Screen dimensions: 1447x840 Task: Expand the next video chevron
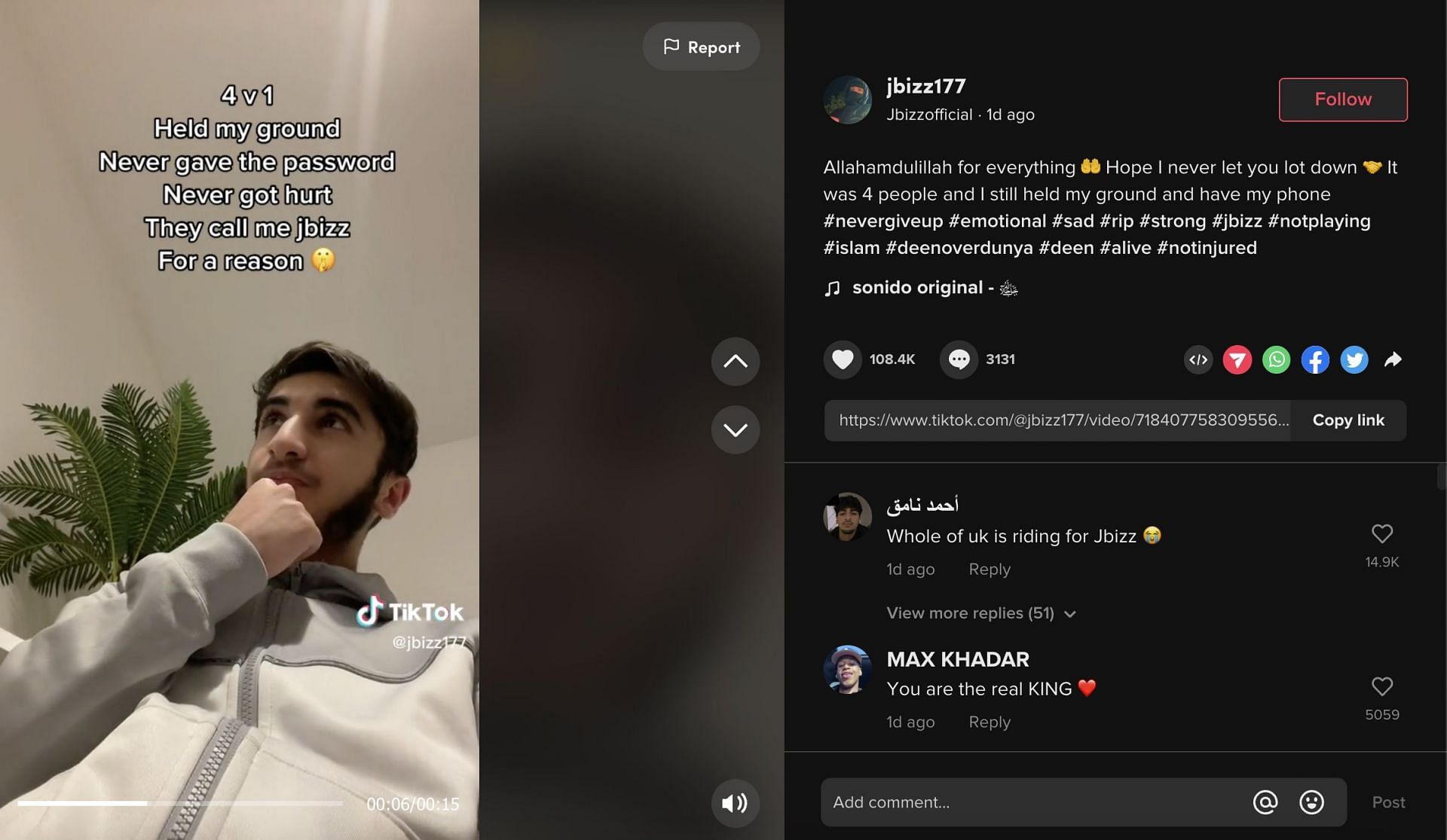736,429
